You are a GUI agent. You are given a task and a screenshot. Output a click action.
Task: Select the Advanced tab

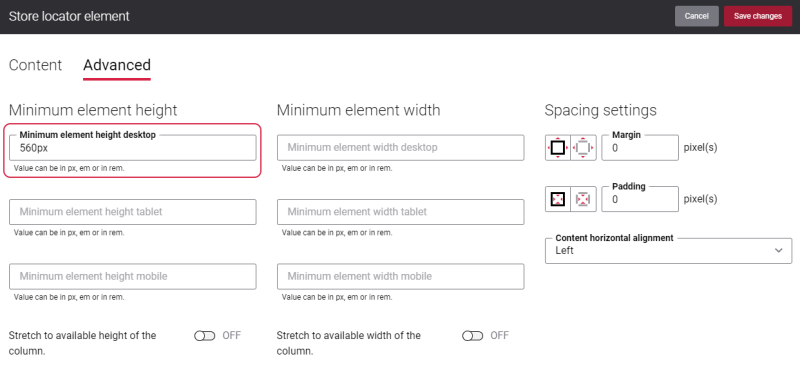[x=117, y=65]
